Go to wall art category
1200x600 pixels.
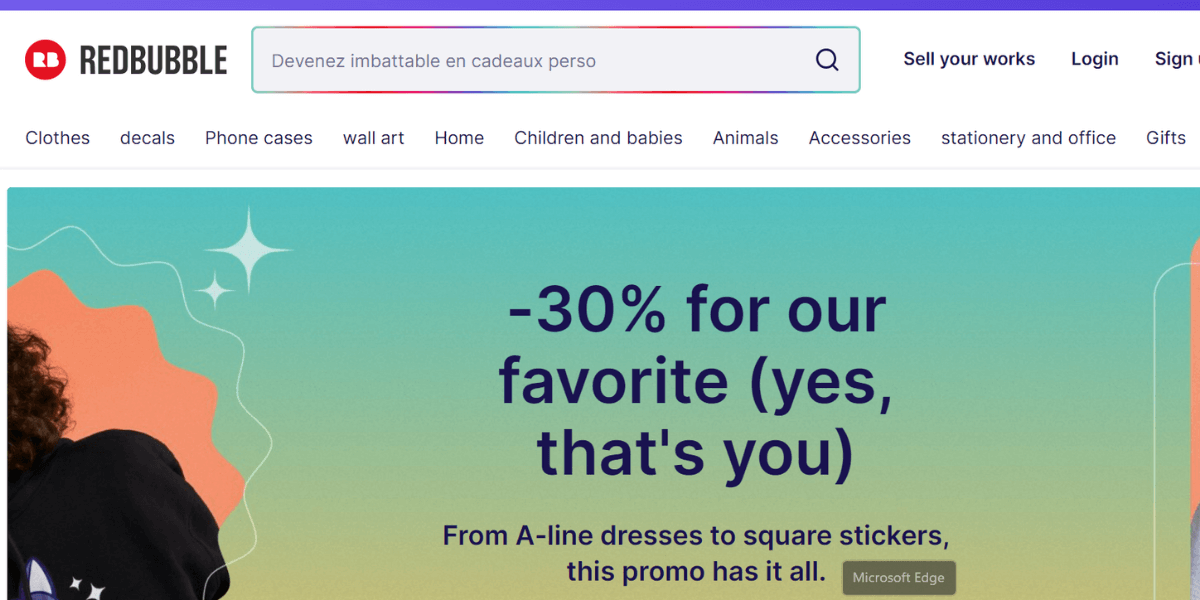pos(373,138)
